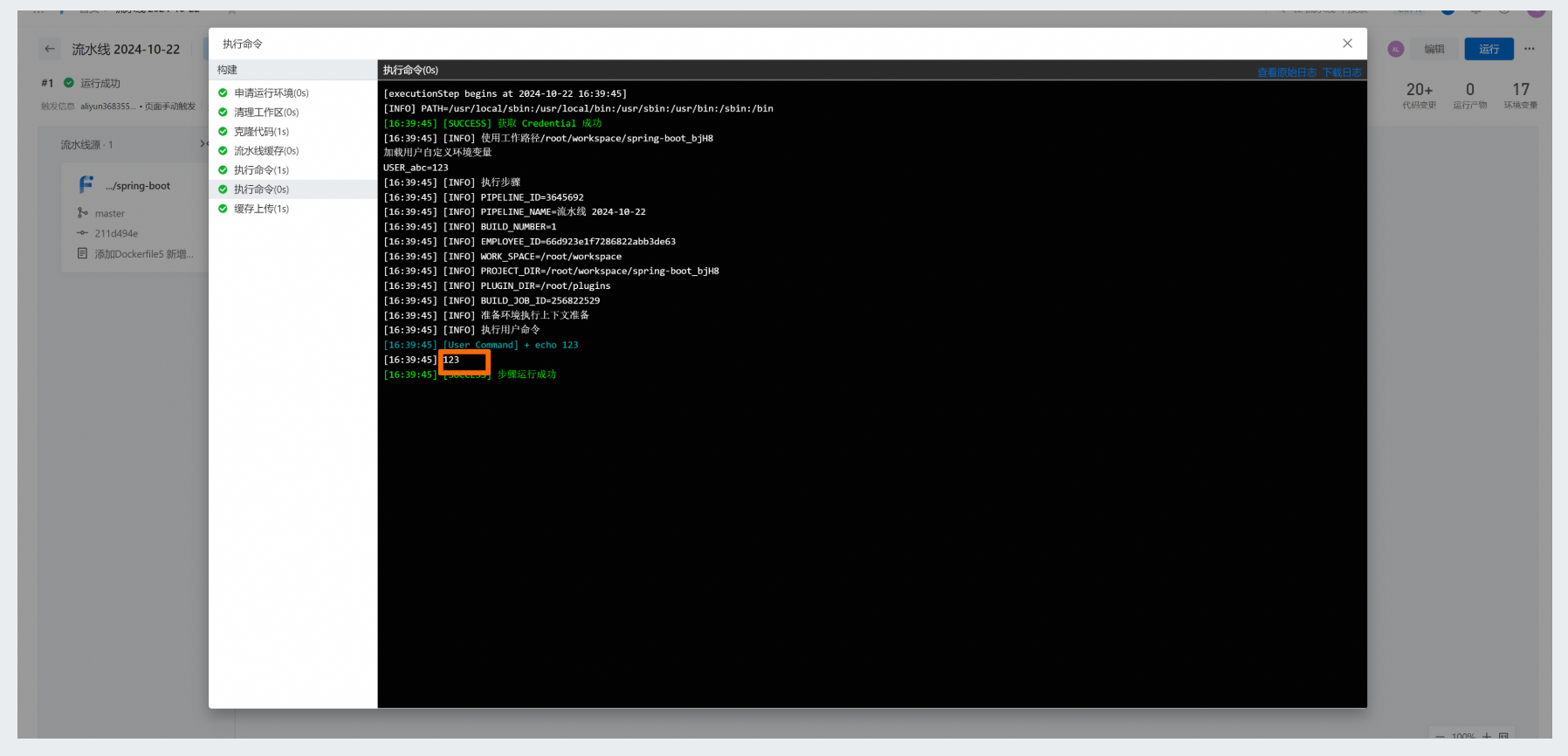Click the green check icon of 克隆代码(1s)
The height and width of the screenshot is (756, 1568).
223,131
